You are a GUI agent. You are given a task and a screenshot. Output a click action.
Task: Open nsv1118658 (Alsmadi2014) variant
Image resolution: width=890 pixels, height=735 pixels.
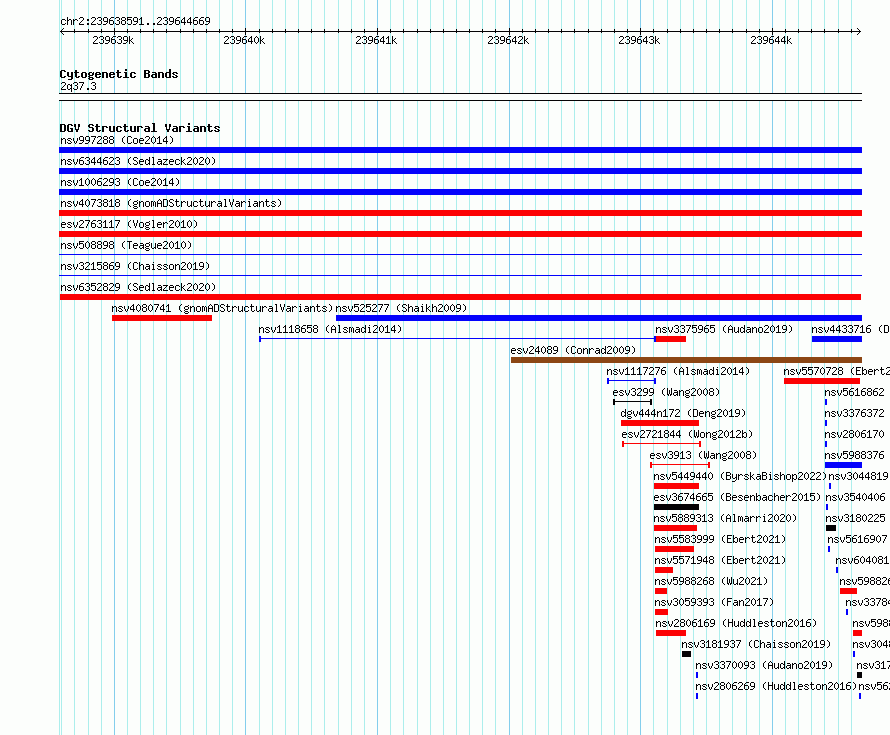pos(330,329)
